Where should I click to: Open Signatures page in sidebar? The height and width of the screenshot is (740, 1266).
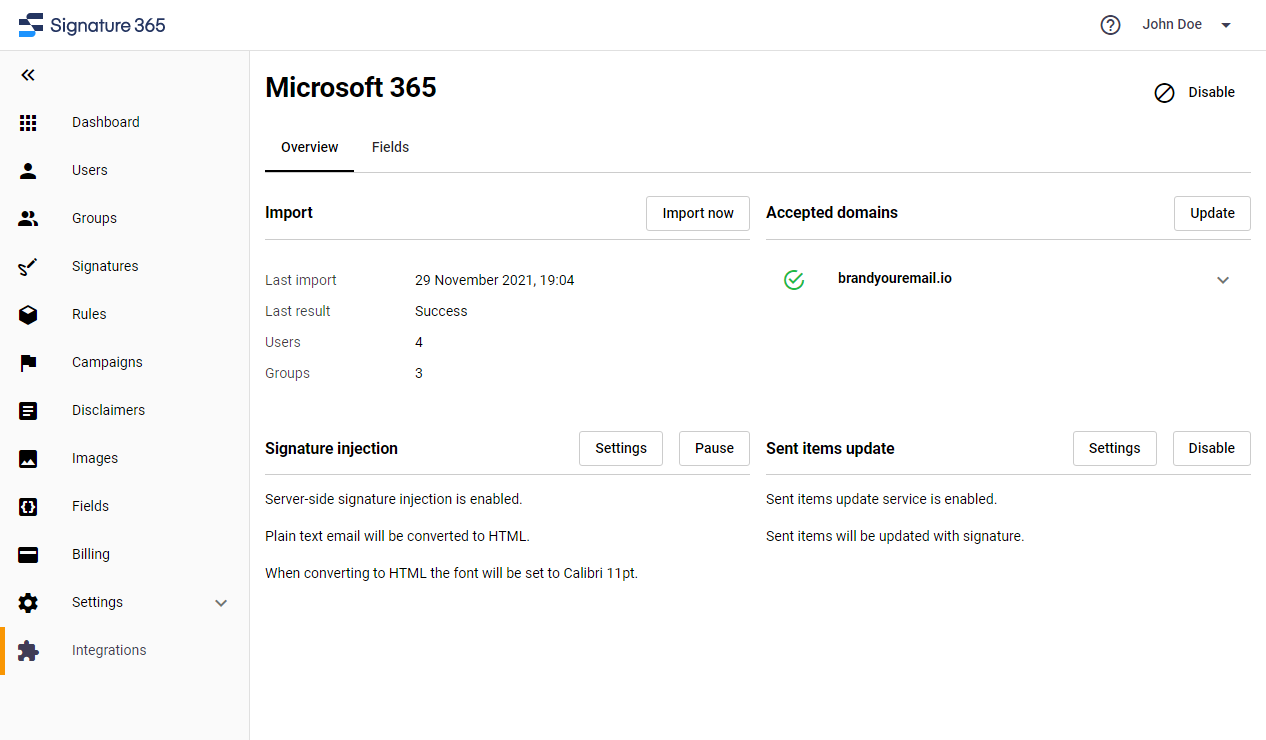105,266
